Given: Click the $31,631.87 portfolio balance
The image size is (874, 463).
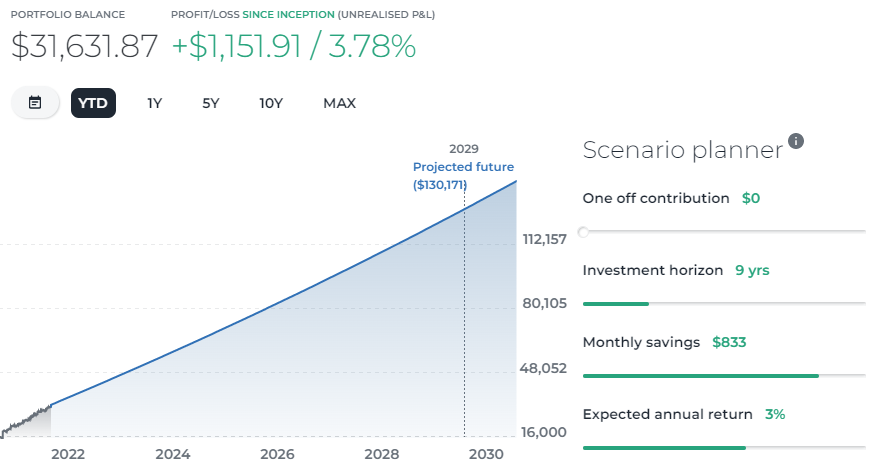Looking at the screenshot, I should pos(85,46).
